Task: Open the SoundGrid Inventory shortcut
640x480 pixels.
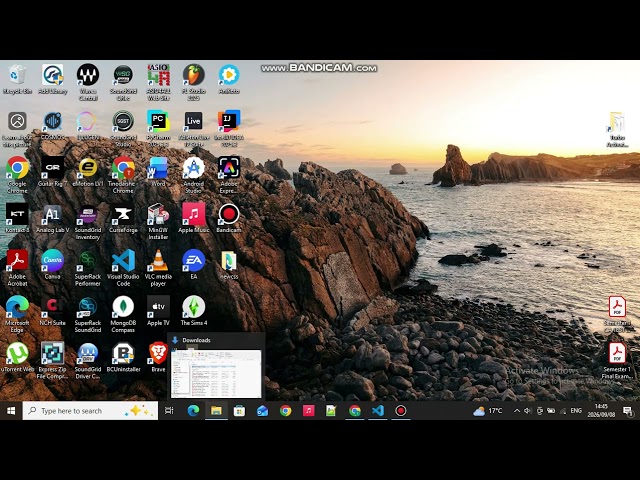Action: pos(88,221)
